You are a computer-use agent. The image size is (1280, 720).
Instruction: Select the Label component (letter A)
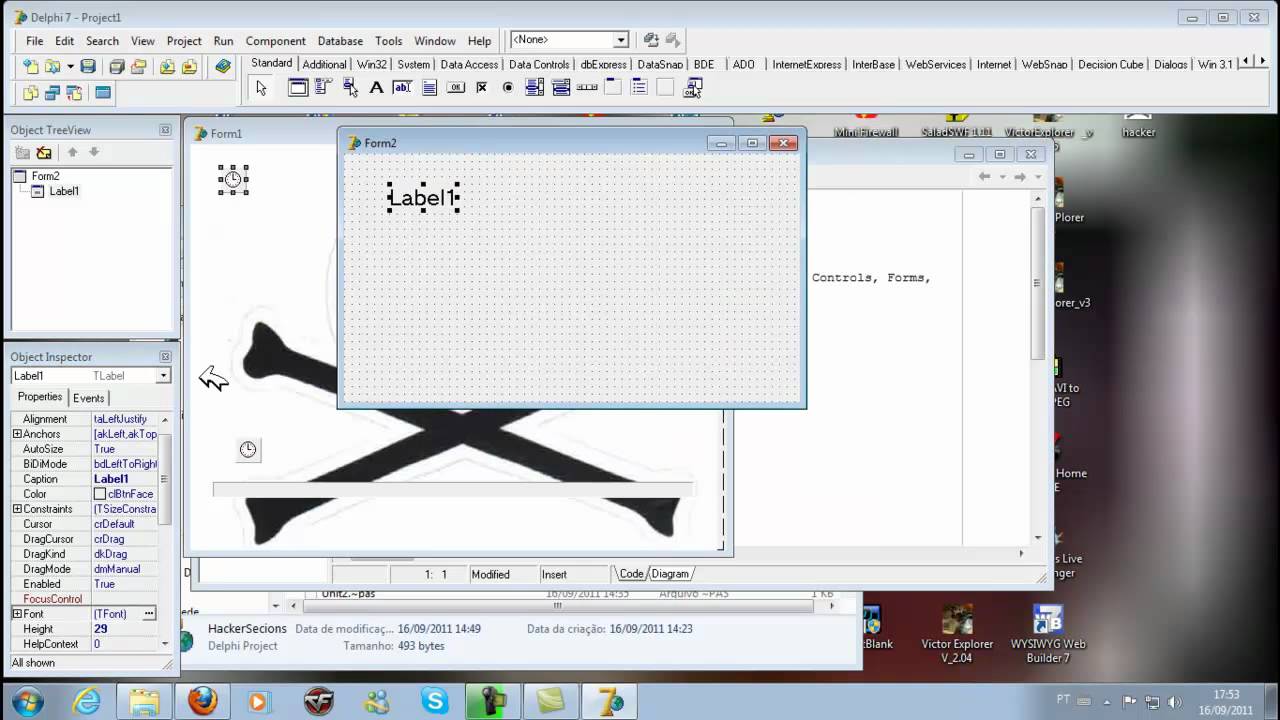pyautogui.click(x=376, y=88)
